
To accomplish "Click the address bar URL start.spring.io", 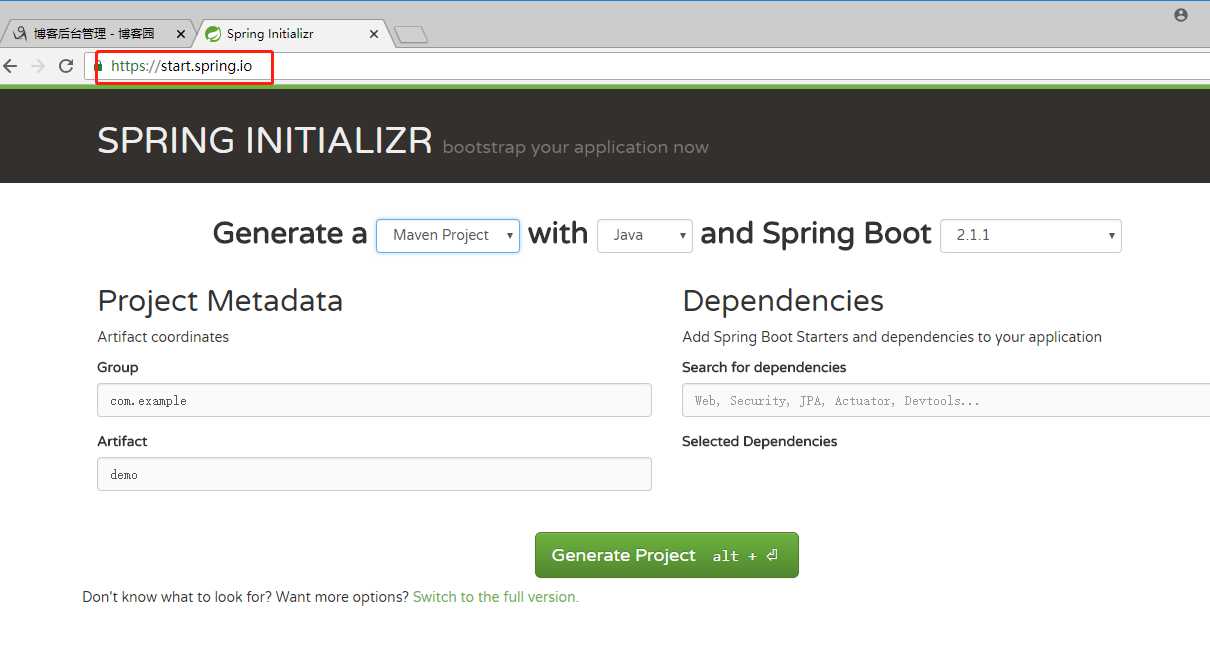I will (x=182, y=66).
